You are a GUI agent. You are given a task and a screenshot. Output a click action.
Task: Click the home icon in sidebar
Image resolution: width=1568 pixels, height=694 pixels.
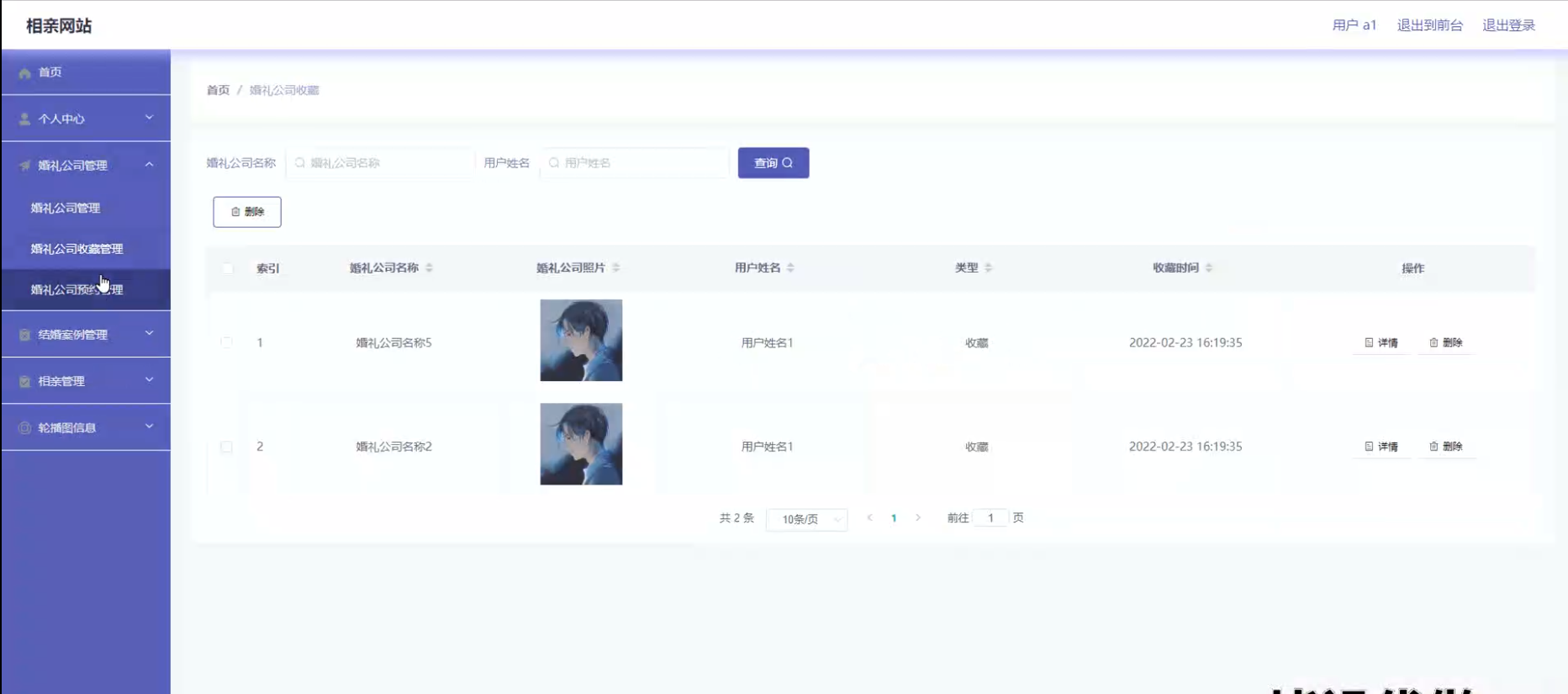pyautogui.click(x=24, y=73)
